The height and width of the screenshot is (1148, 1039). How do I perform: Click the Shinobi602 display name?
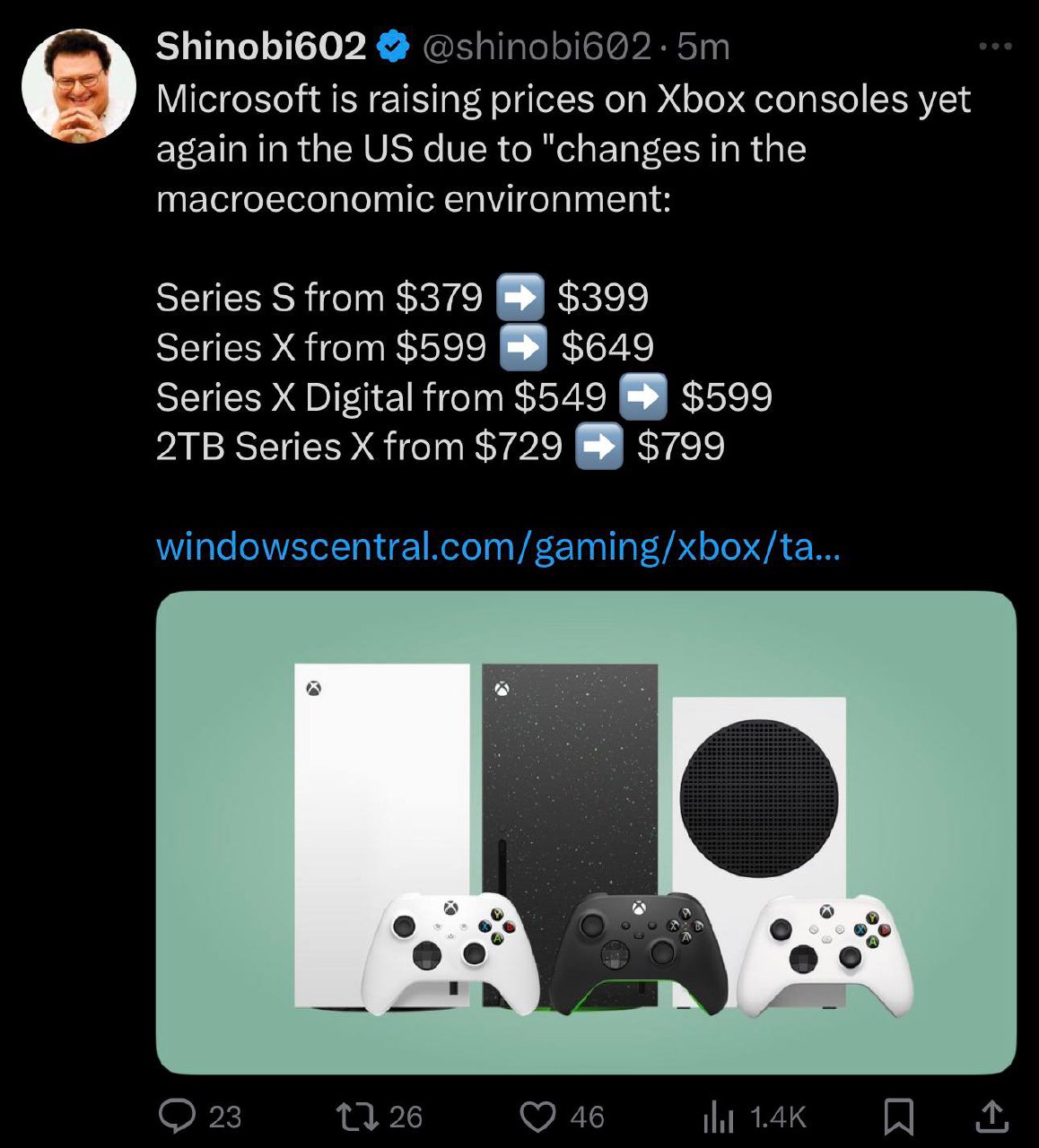pyautogui.click(x=261, y=47)
